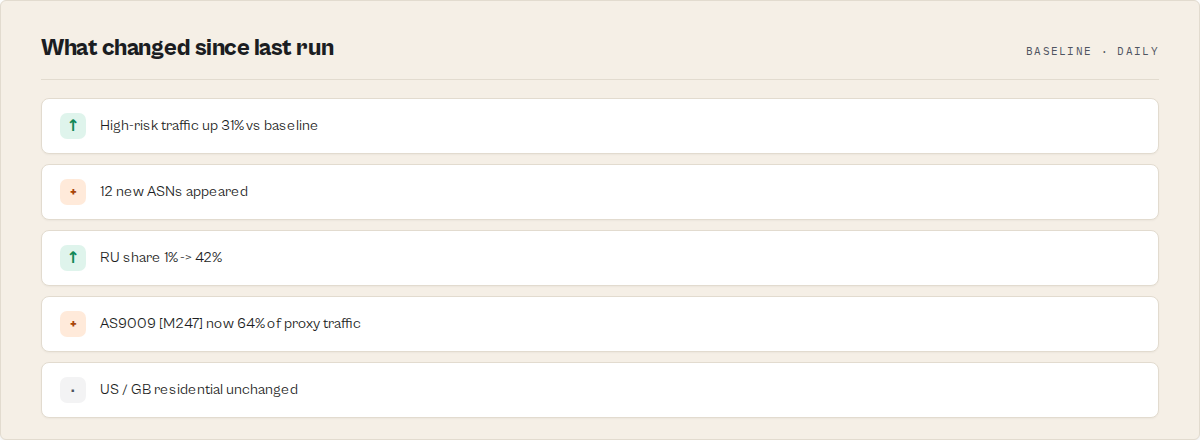The height and width of the screenshot is (440, 1200).
Task: Click the 42% value in the RU share row
Action: [209, 258]
